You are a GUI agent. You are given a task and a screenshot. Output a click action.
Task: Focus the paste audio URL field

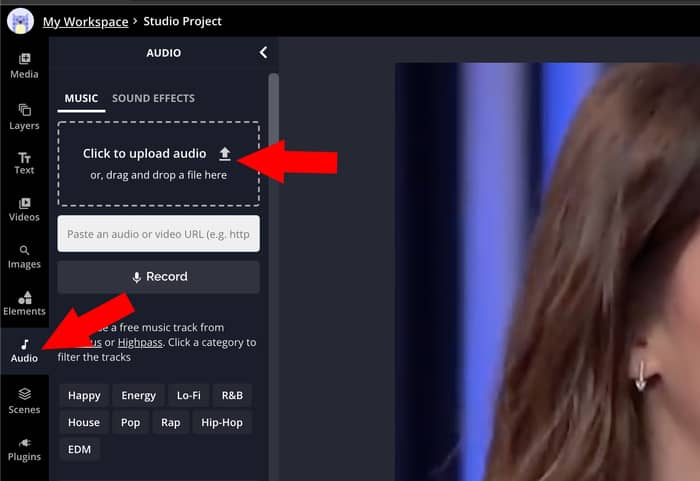(x=158, y=234)
